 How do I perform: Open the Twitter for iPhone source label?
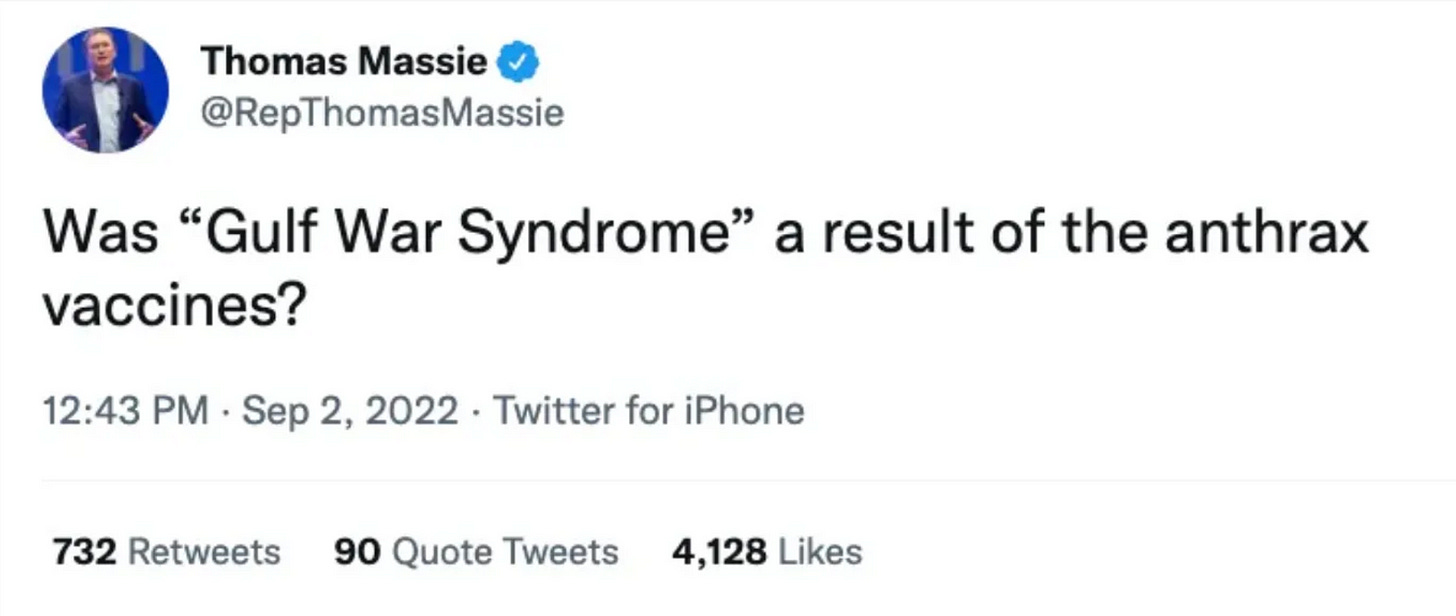pyautogui.click(x=649, y=411)
